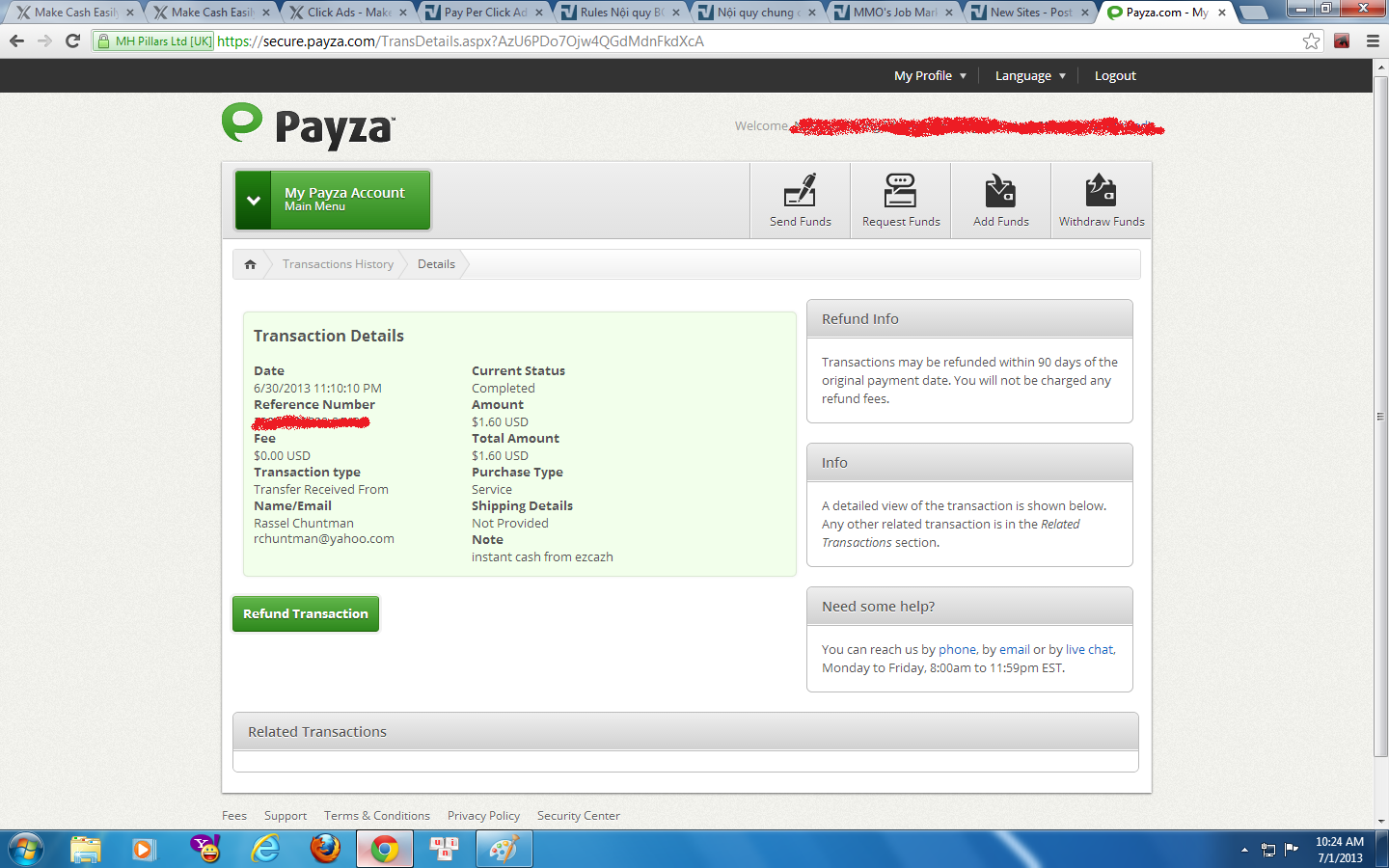This screenshot has width=1389, height=868.
Task: Open Yahoo Messenger from the taskbar
Action: coord(204,849)
